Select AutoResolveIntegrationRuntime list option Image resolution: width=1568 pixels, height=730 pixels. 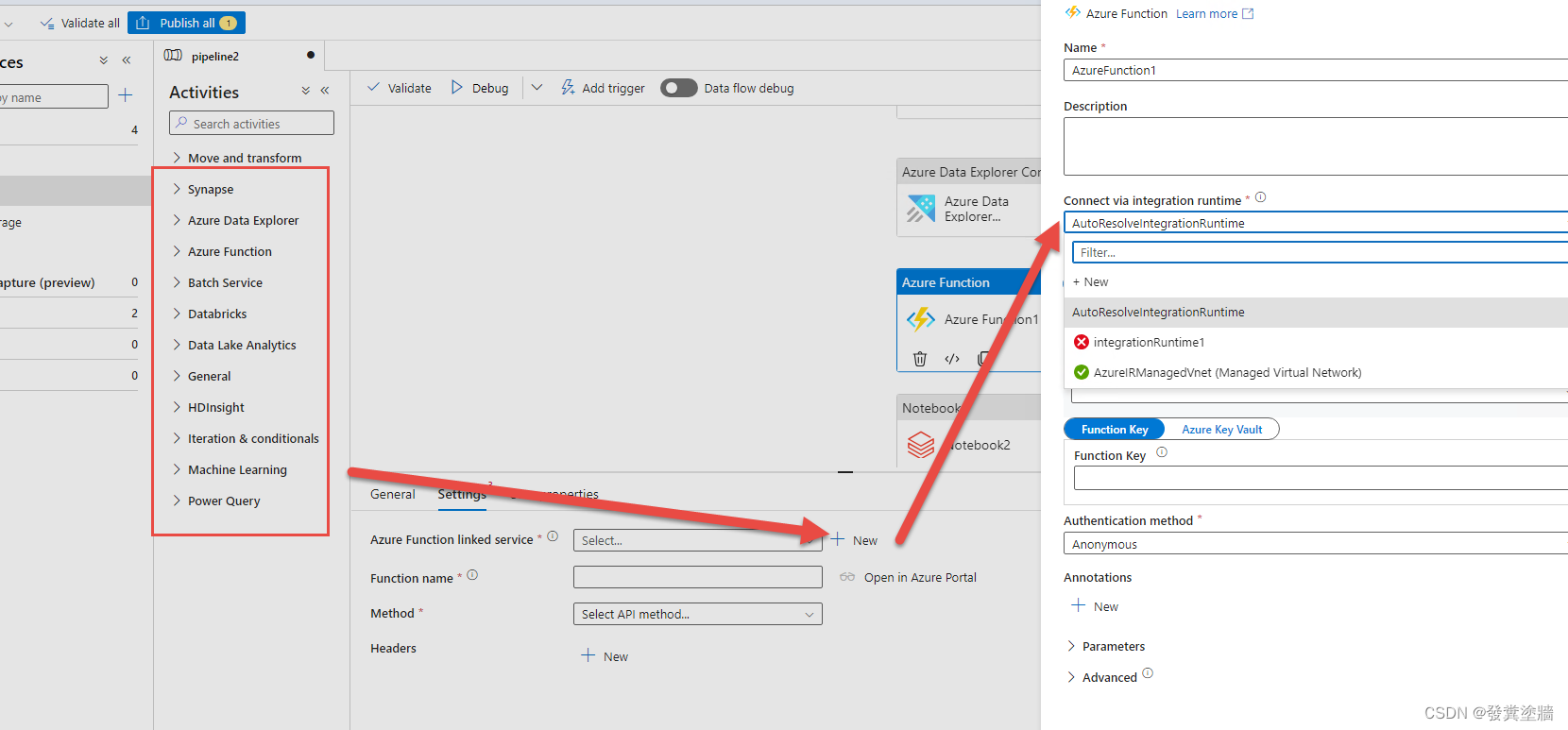[1316, 313]
